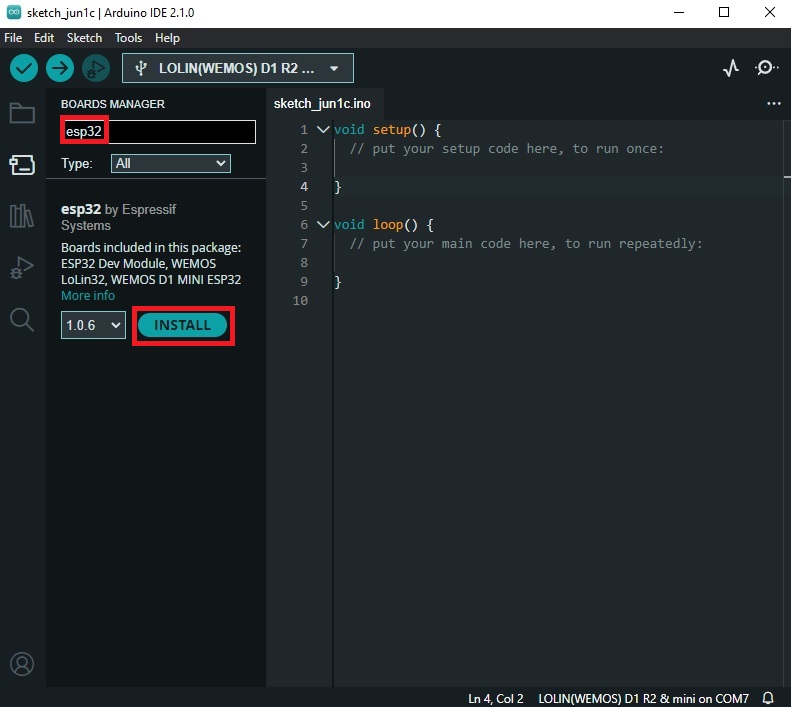The height and width of the screenshot is (707, 791).
Task: Maximize the Arduino IDE window
Action: (724, 12)
